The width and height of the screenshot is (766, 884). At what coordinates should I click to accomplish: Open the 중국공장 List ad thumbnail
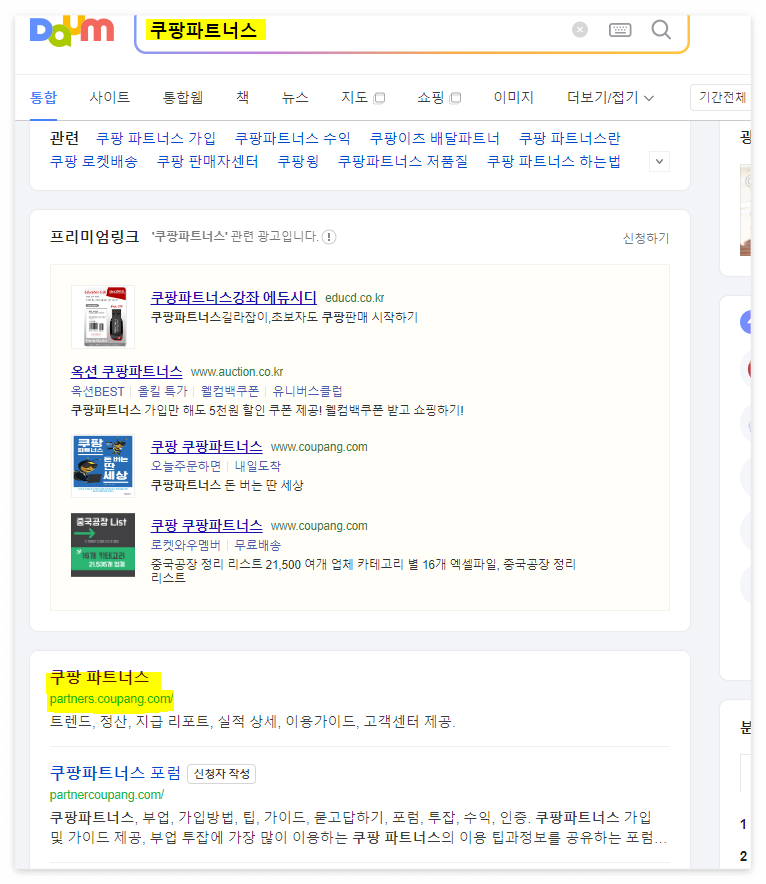103,545
